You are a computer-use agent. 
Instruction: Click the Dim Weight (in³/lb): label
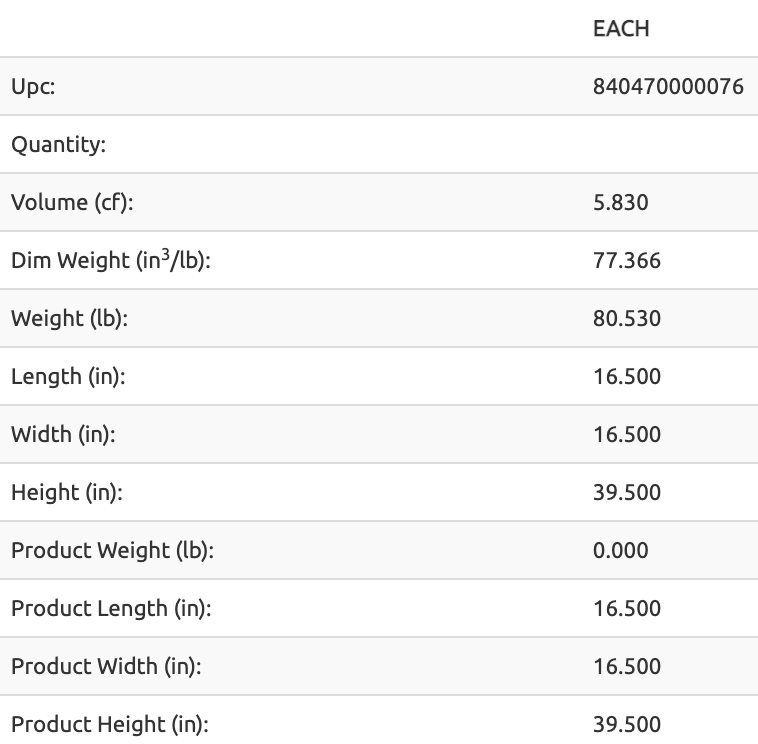pyautogui.click(x=111, y=260)
